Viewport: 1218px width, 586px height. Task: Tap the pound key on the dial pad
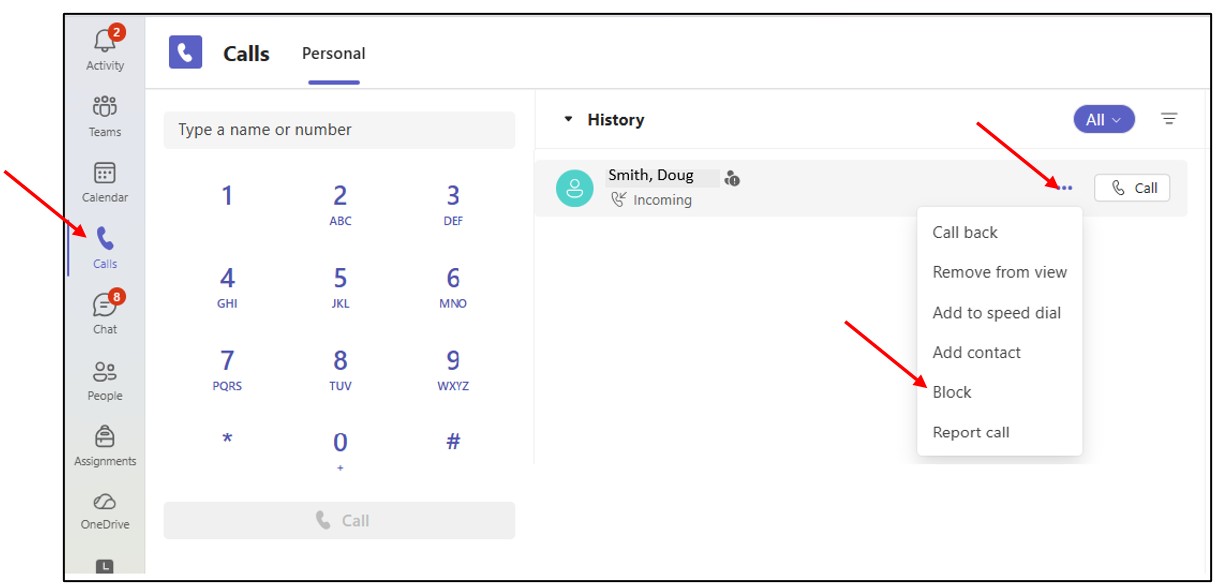point(453,442)
